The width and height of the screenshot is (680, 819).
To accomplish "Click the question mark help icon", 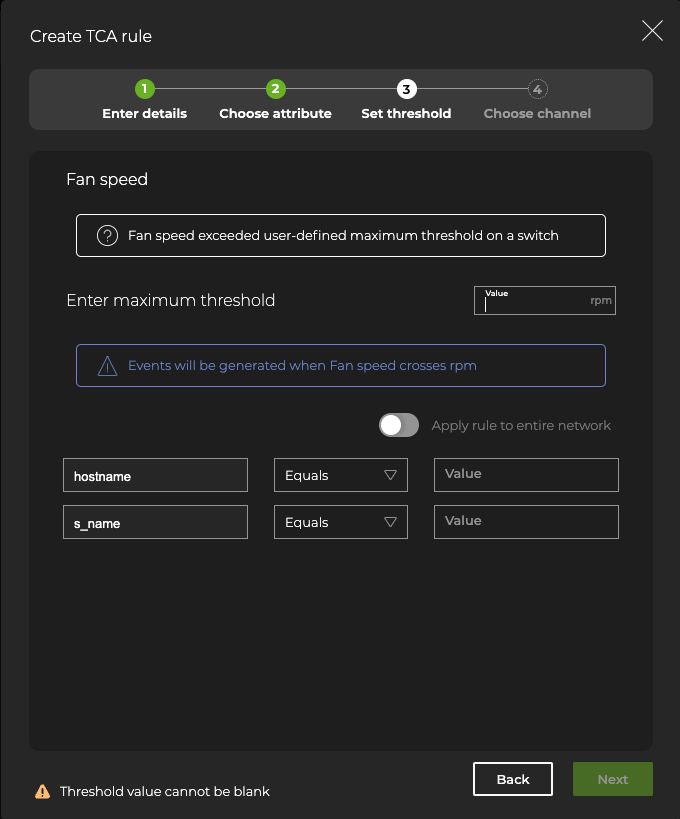I will [x=107, y=236].
